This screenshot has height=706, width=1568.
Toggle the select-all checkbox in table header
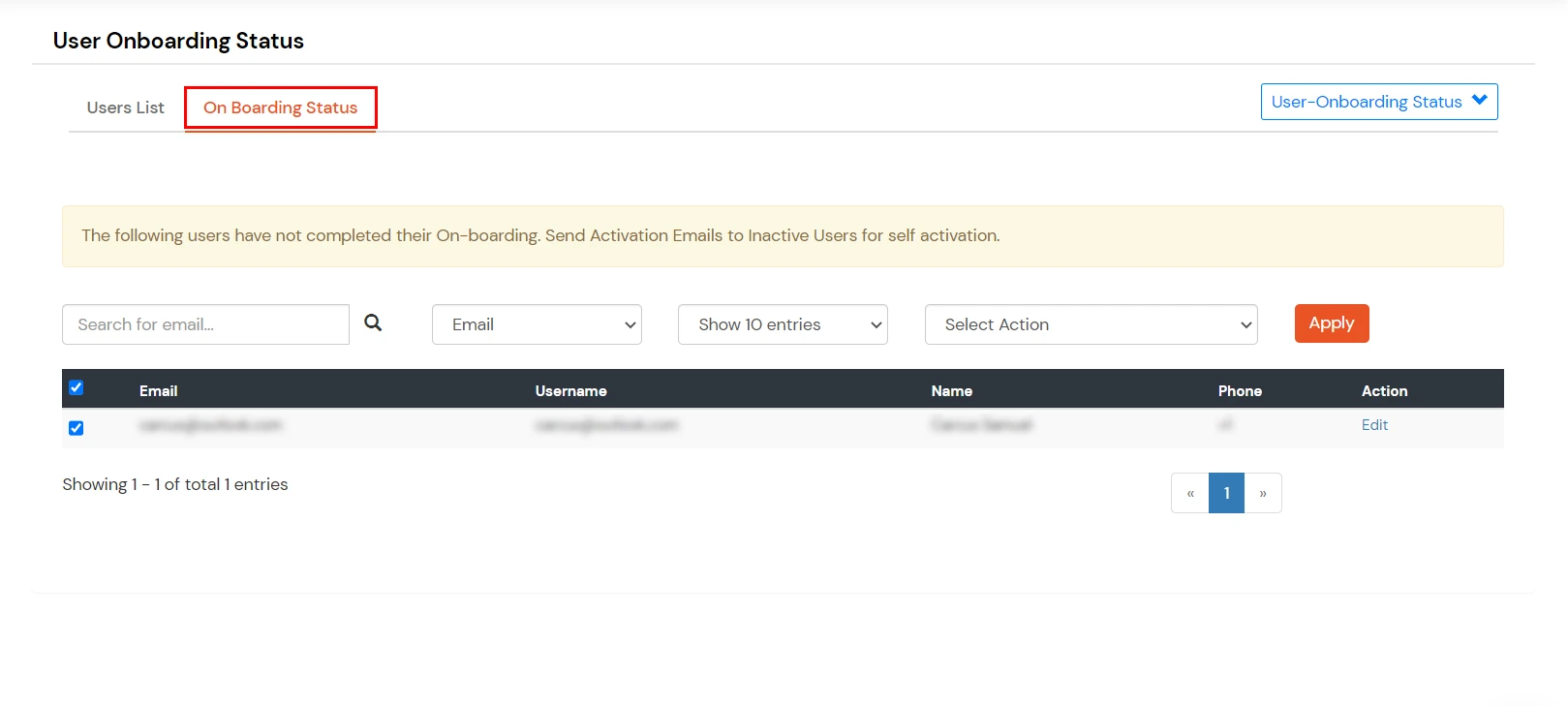[76, 387]
